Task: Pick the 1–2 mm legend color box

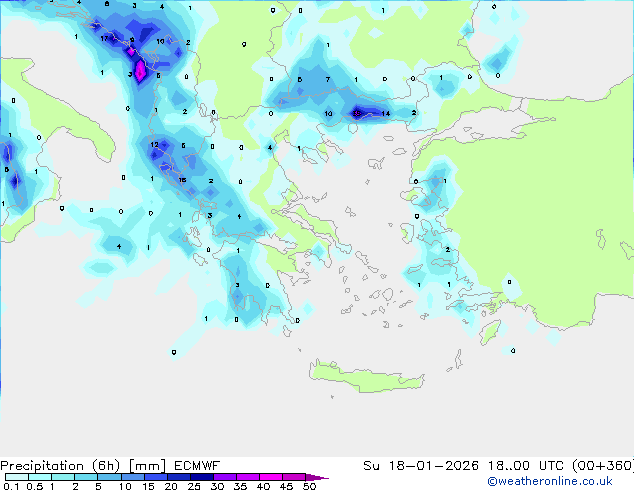Action: [63, 477]
